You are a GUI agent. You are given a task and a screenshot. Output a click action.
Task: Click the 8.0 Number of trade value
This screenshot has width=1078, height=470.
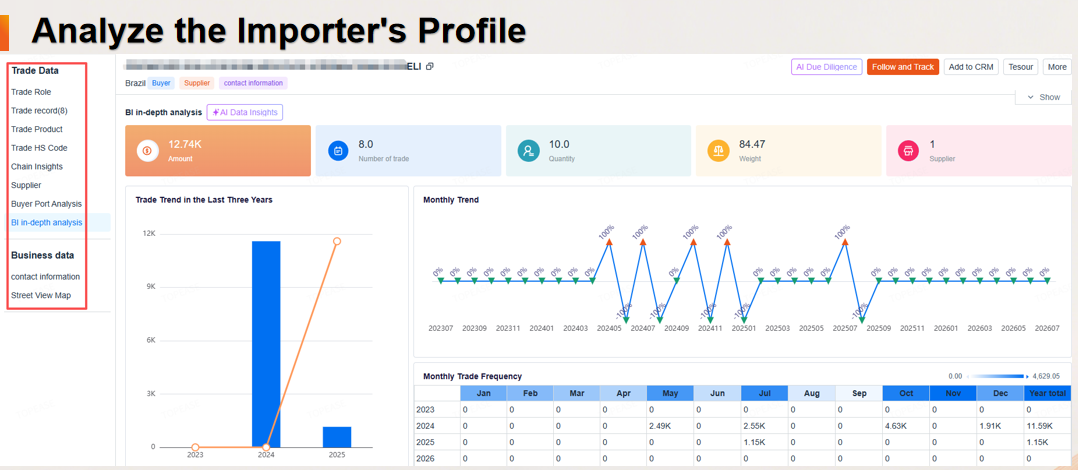[x=366, y=144]
